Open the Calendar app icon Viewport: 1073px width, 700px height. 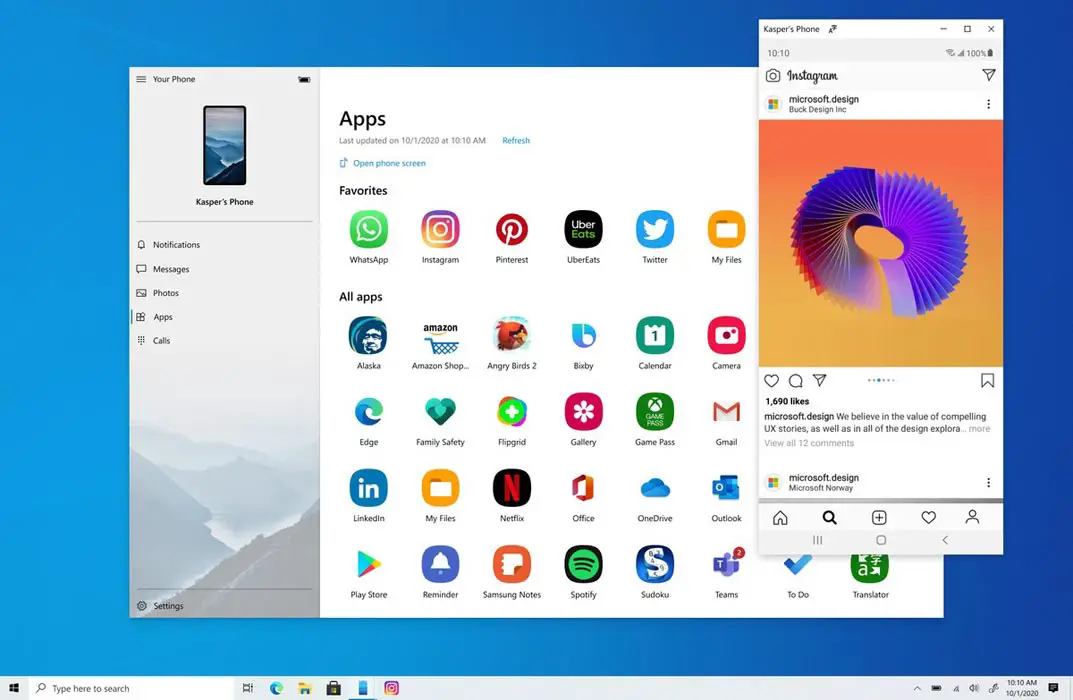click(655, 335)
